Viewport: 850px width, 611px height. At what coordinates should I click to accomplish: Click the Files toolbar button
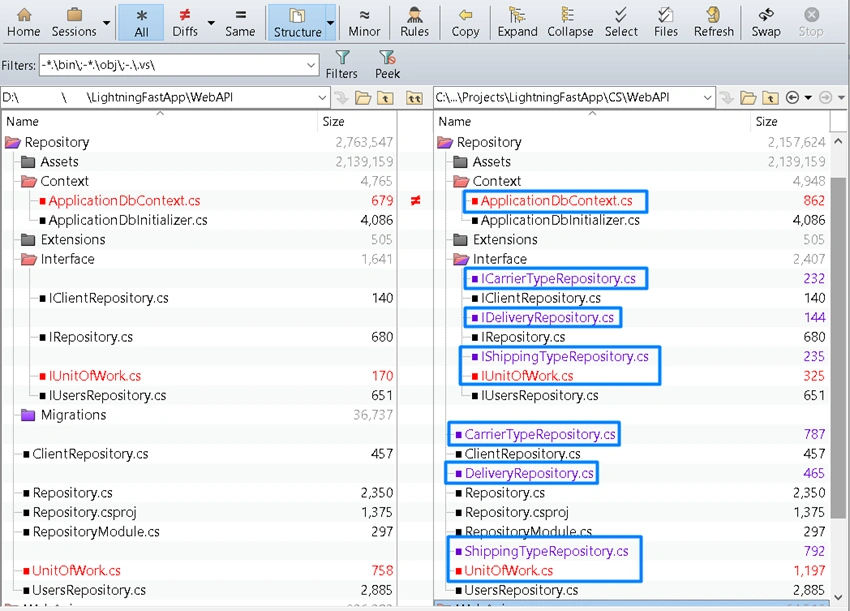point(666,22)
